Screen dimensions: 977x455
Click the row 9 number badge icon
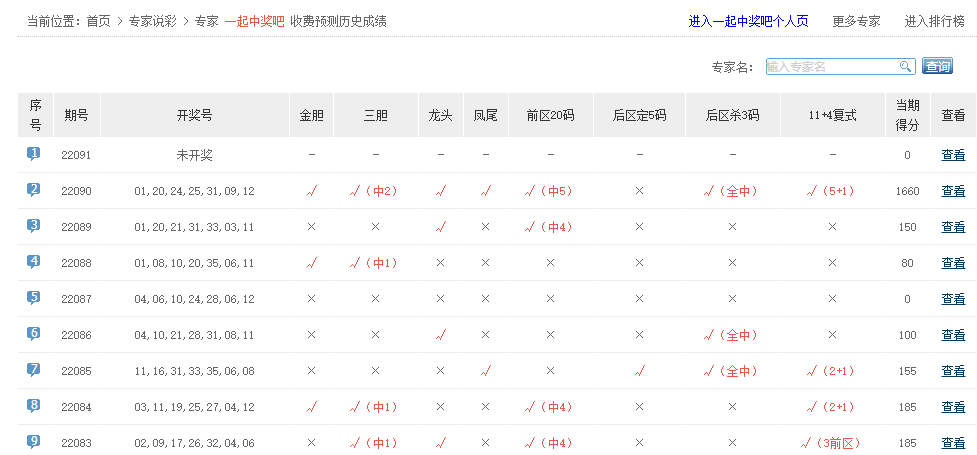(34, 441)
